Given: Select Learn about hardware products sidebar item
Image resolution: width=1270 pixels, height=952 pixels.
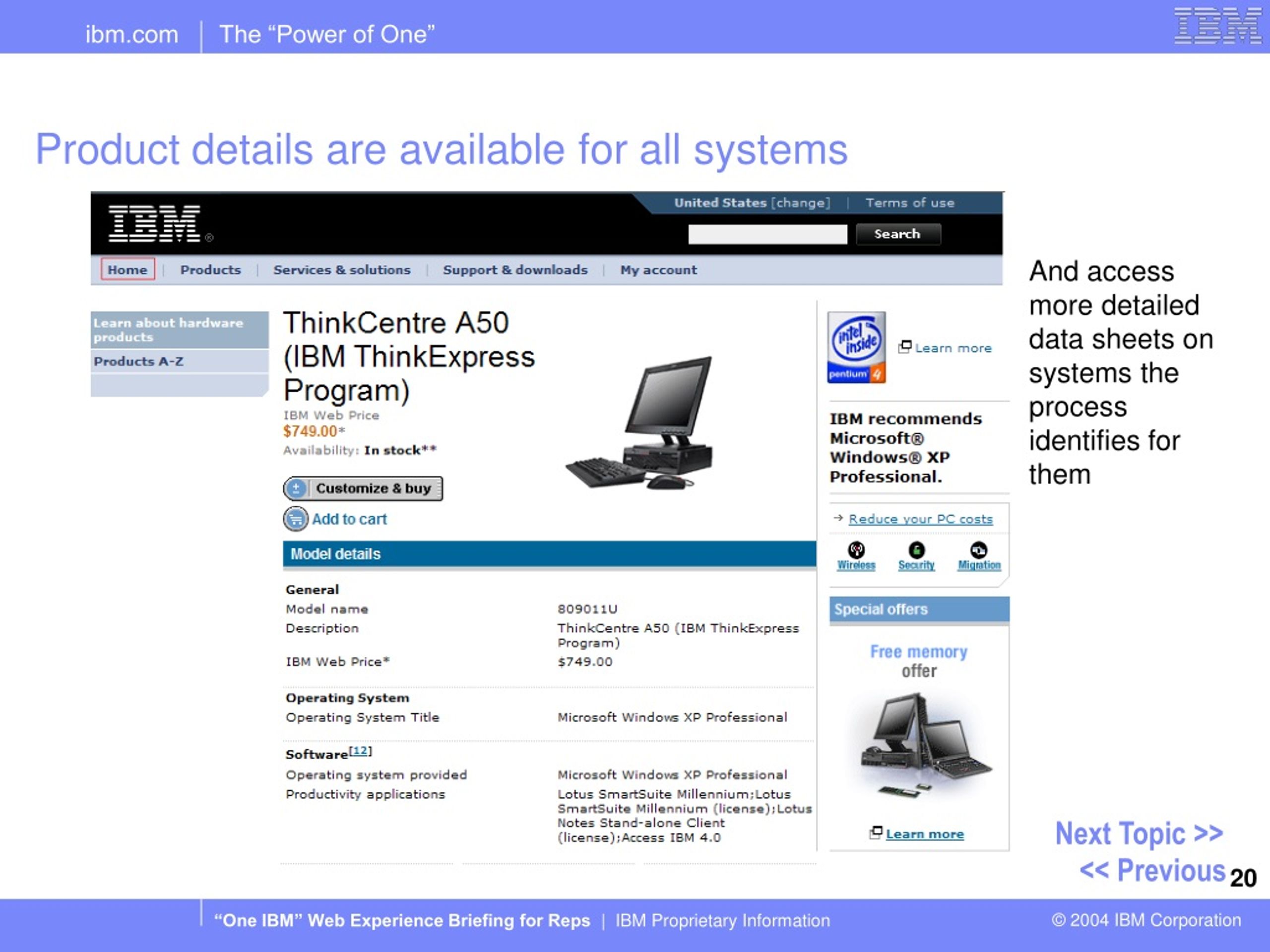Looking at the screenshot, I should pos(180,330).
